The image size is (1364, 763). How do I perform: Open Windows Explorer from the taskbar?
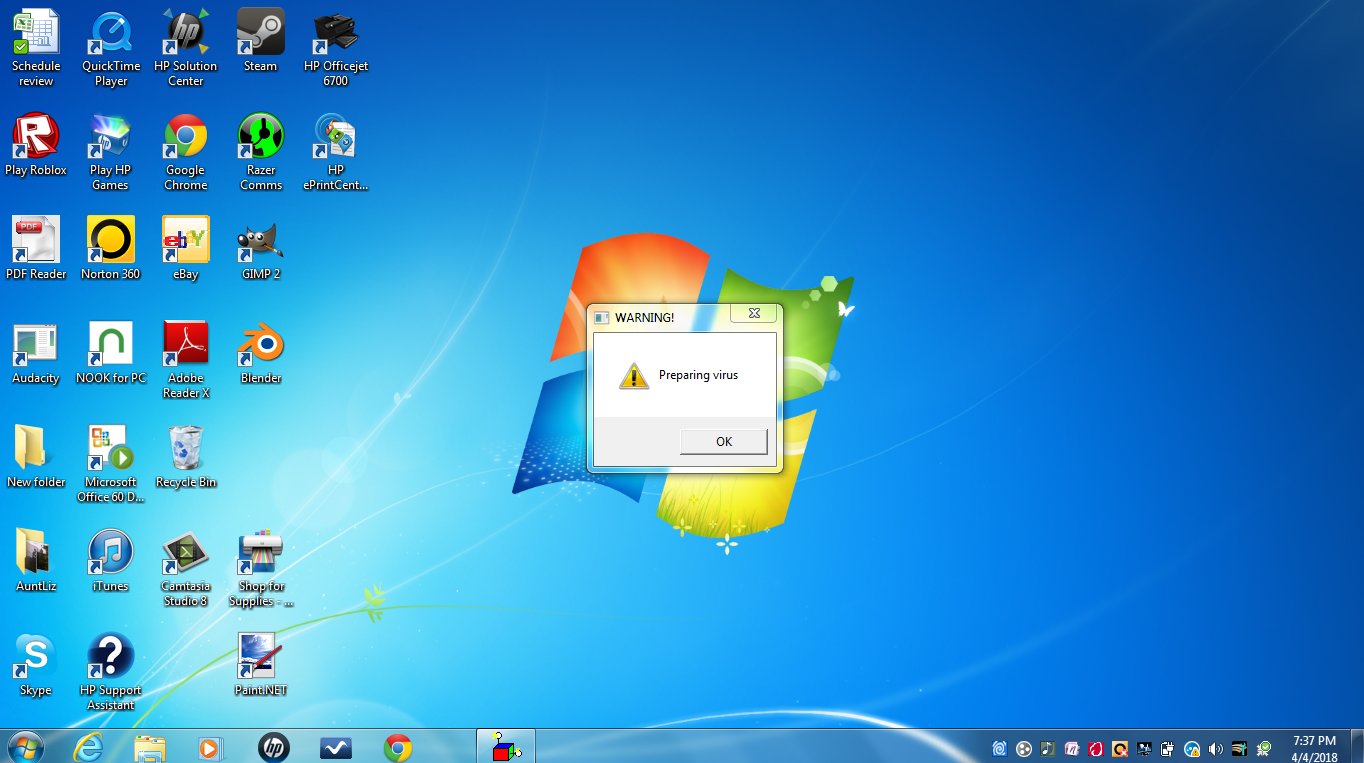(150, 747)
